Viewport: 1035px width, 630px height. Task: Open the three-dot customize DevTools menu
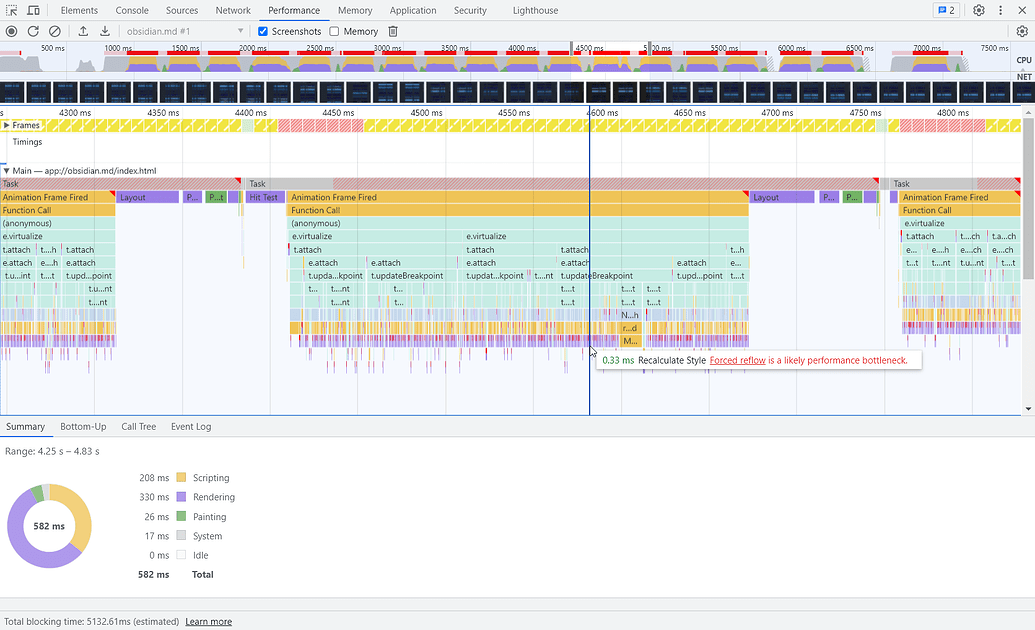click(1001, 11)
